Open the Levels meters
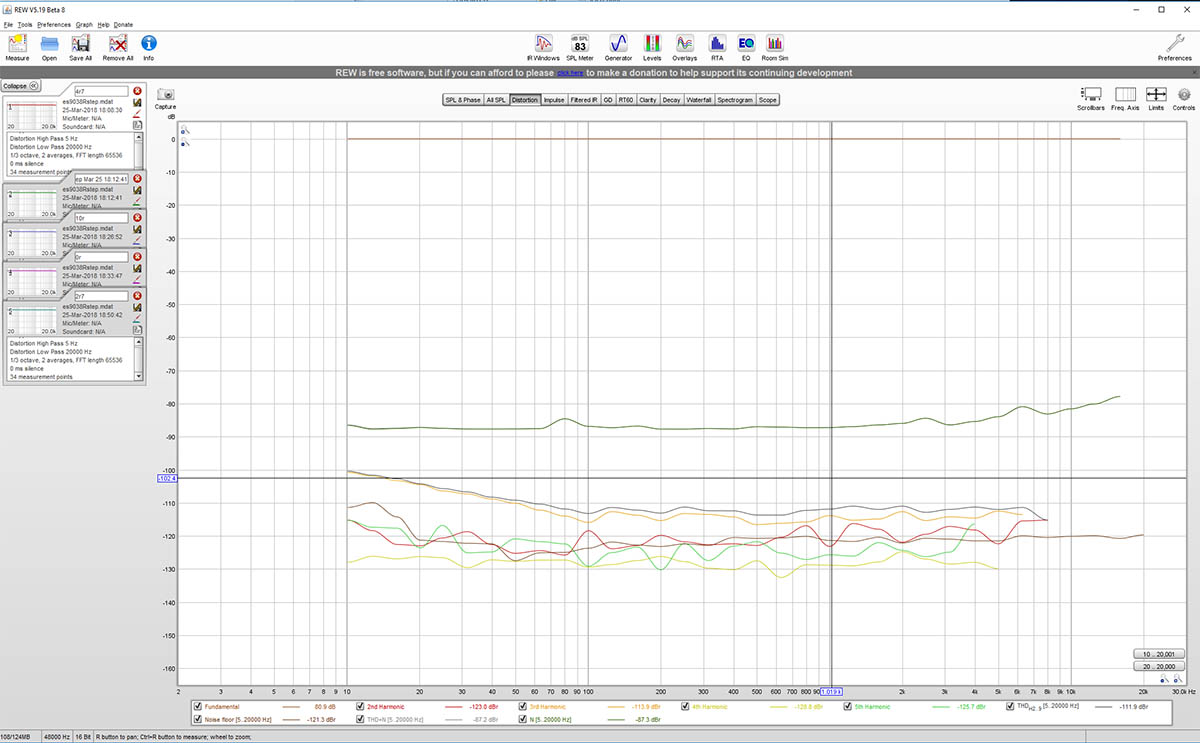The height and width of the screenshot is (743, 1200). (x=652, y=43)
